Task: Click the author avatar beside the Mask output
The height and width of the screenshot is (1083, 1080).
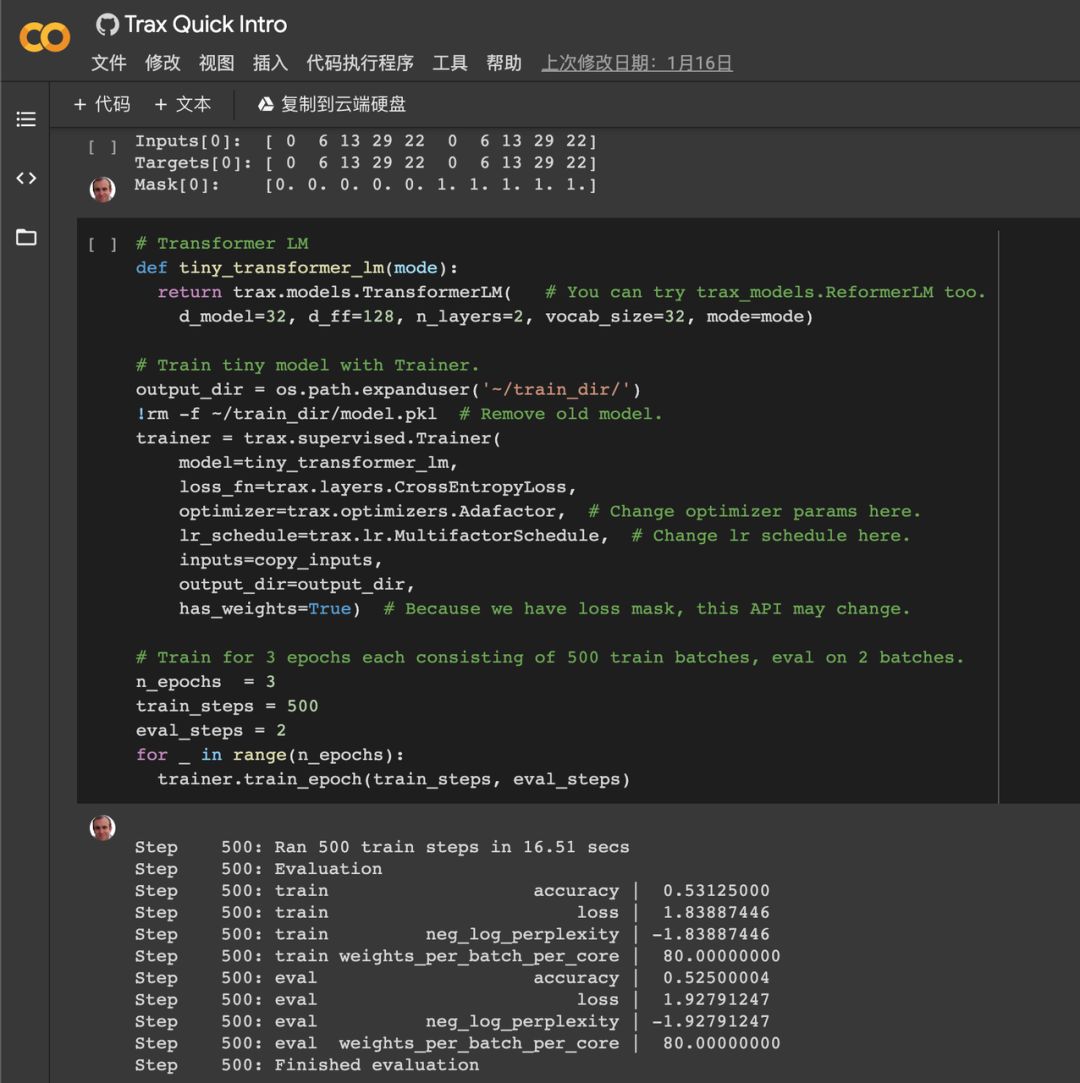Action: click(x=102, y=188)
